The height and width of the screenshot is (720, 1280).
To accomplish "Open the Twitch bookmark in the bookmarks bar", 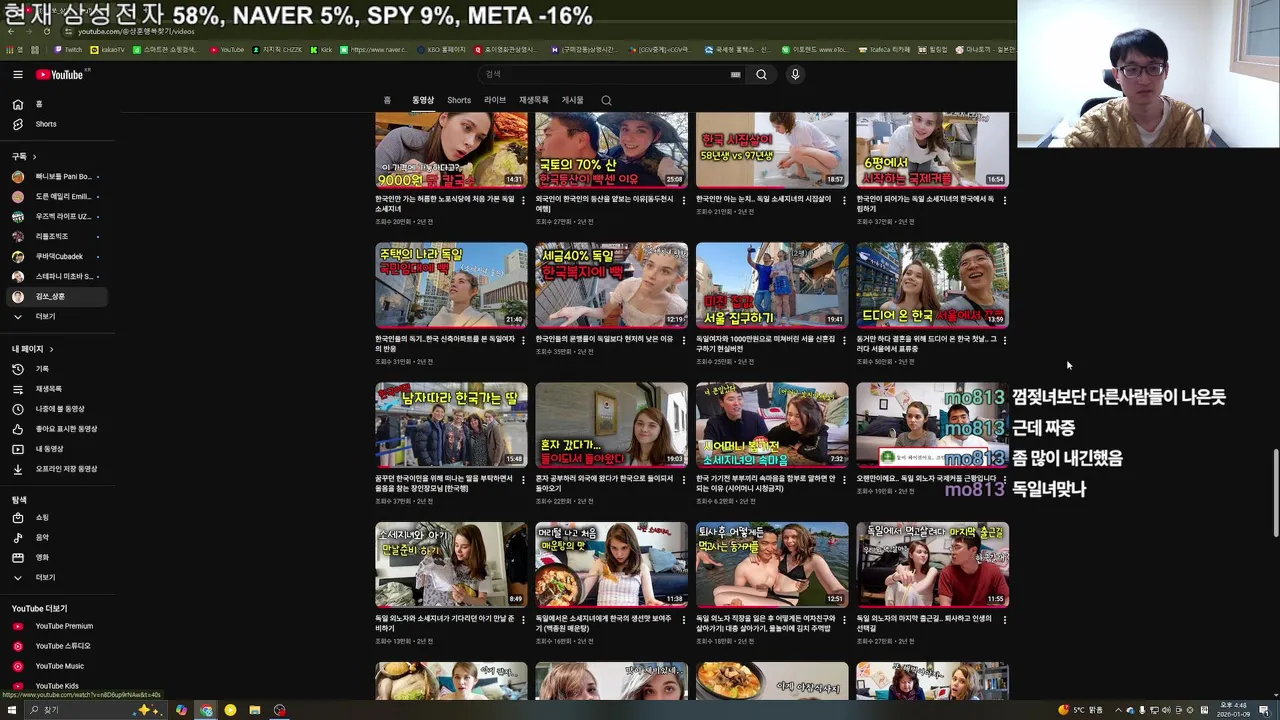I will [x=68, y=49].
